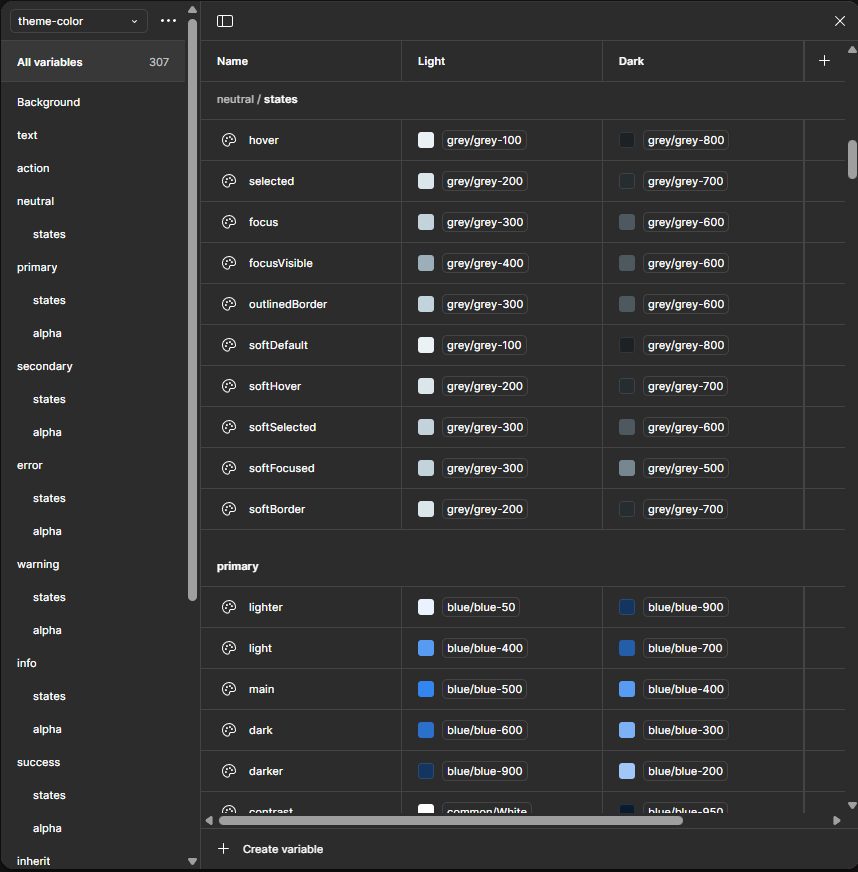Select the secondary group
Screen dimensions: 858x872
(44, 366)
